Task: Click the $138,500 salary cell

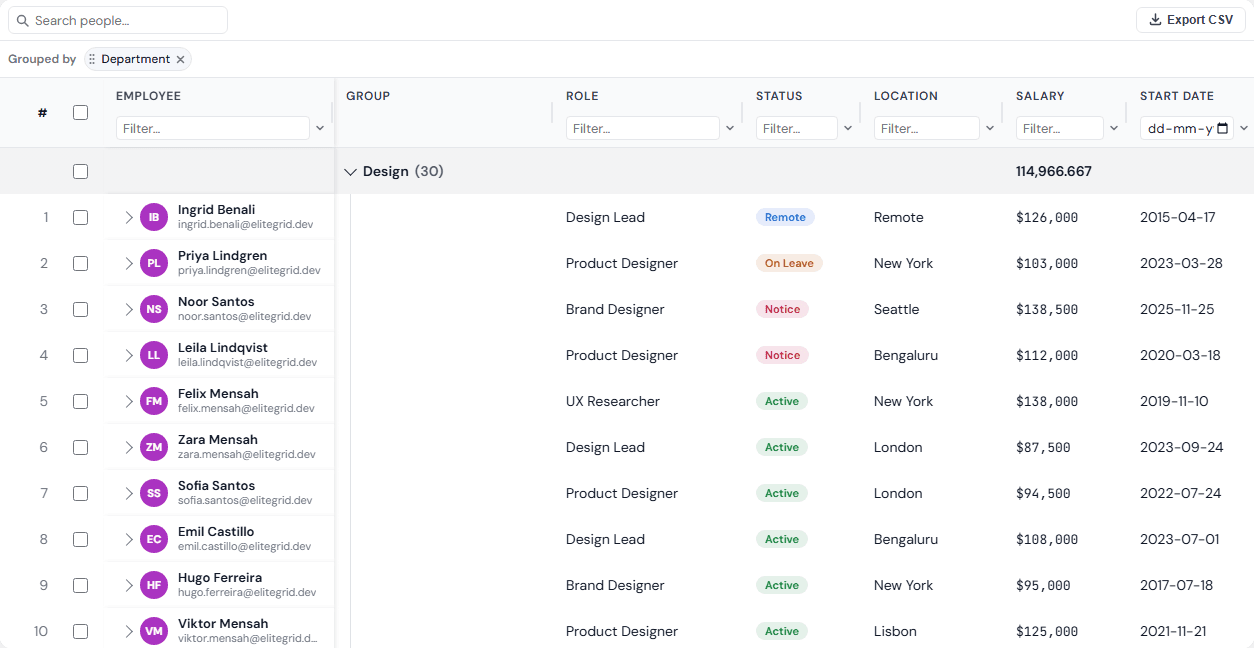Action: (x=1047, y=309)
